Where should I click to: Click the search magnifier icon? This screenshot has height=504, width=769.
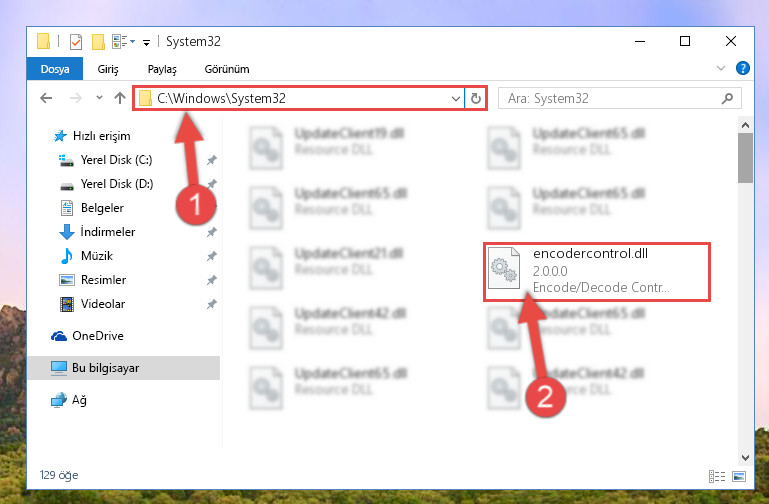click(x=727, y=99)
